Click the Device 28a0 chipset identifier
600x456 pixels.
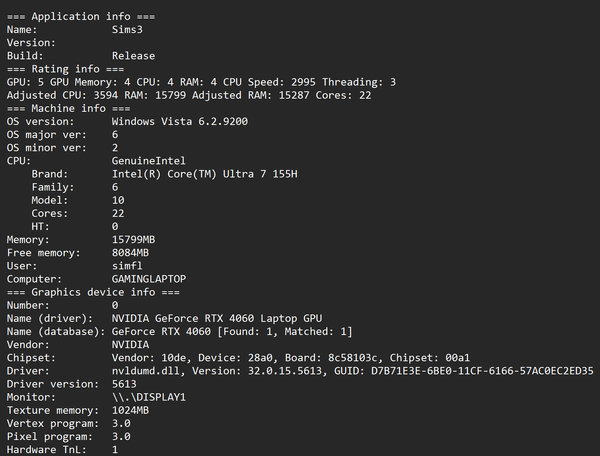coord(235,358)
